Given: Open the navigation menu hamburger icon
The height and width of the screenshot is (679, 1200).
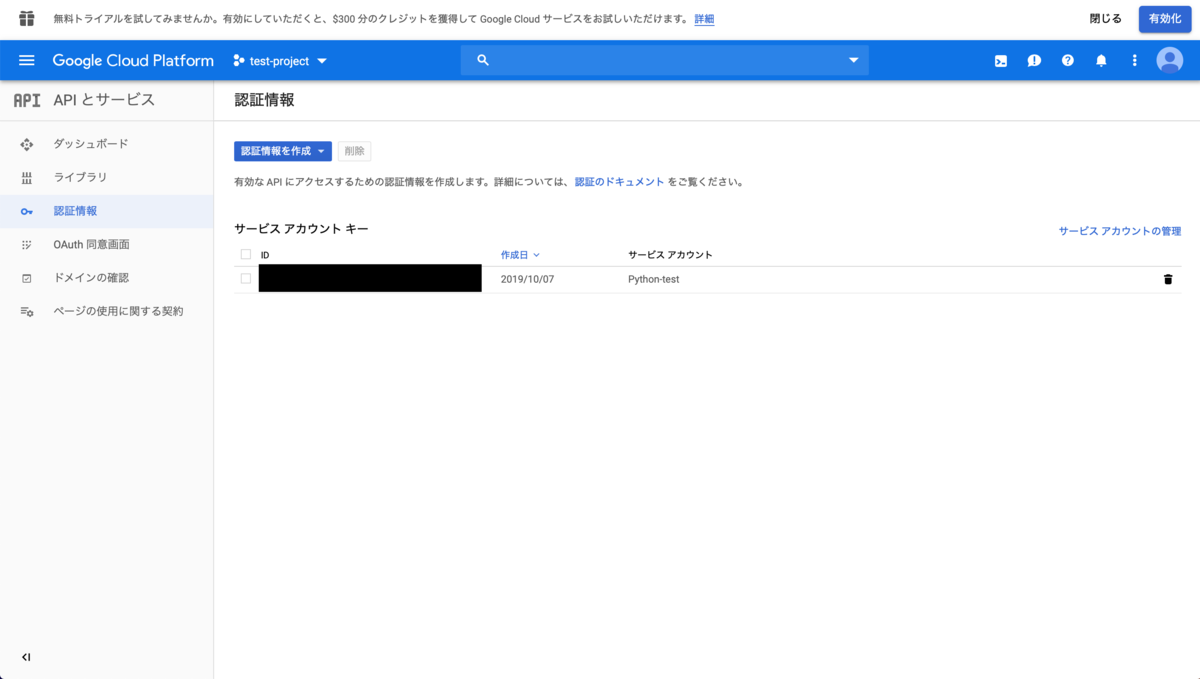Looking at the screenshot, I should click(x=26, y=60).
